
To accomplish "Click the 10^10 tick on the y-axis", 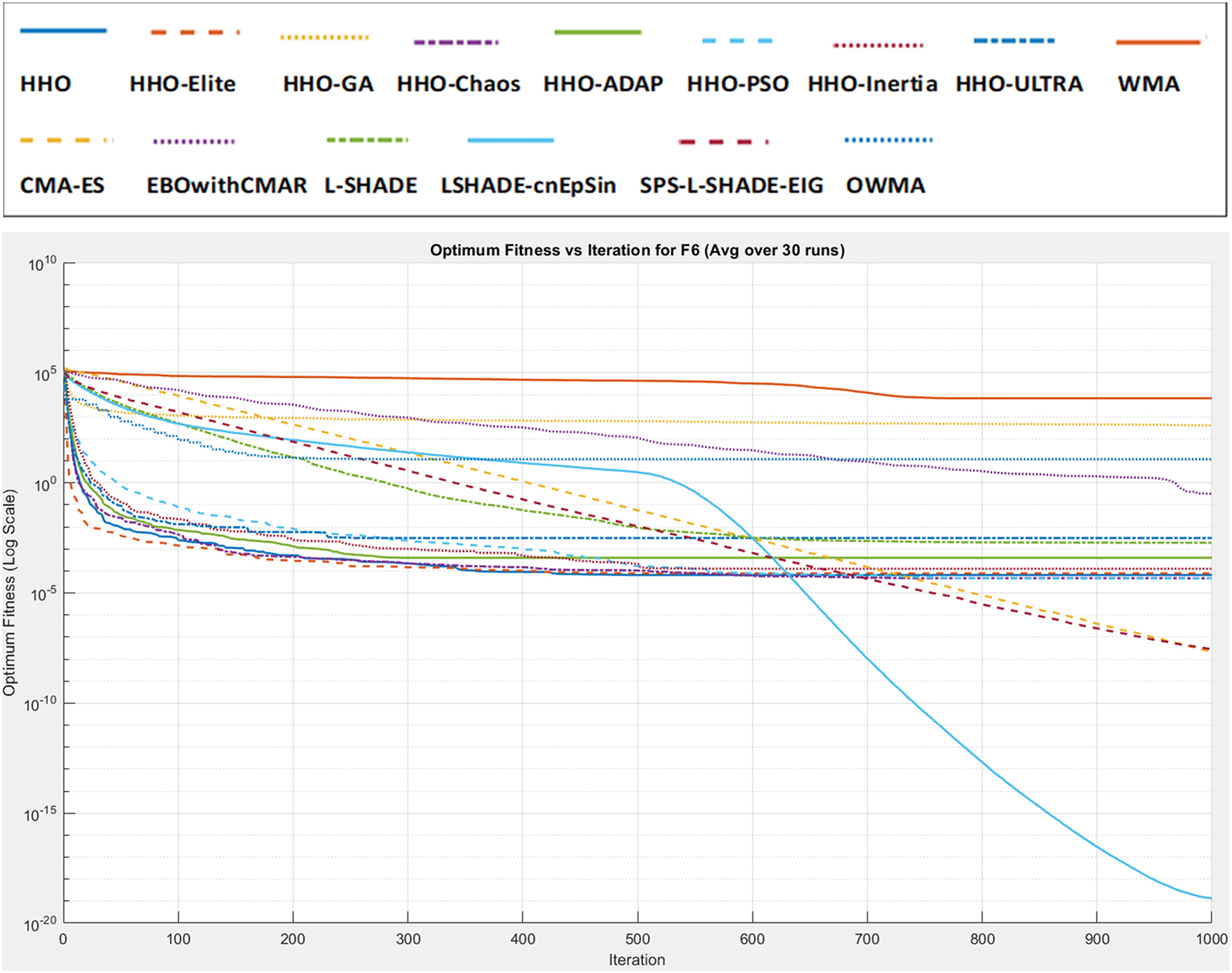I will [42, 265].
